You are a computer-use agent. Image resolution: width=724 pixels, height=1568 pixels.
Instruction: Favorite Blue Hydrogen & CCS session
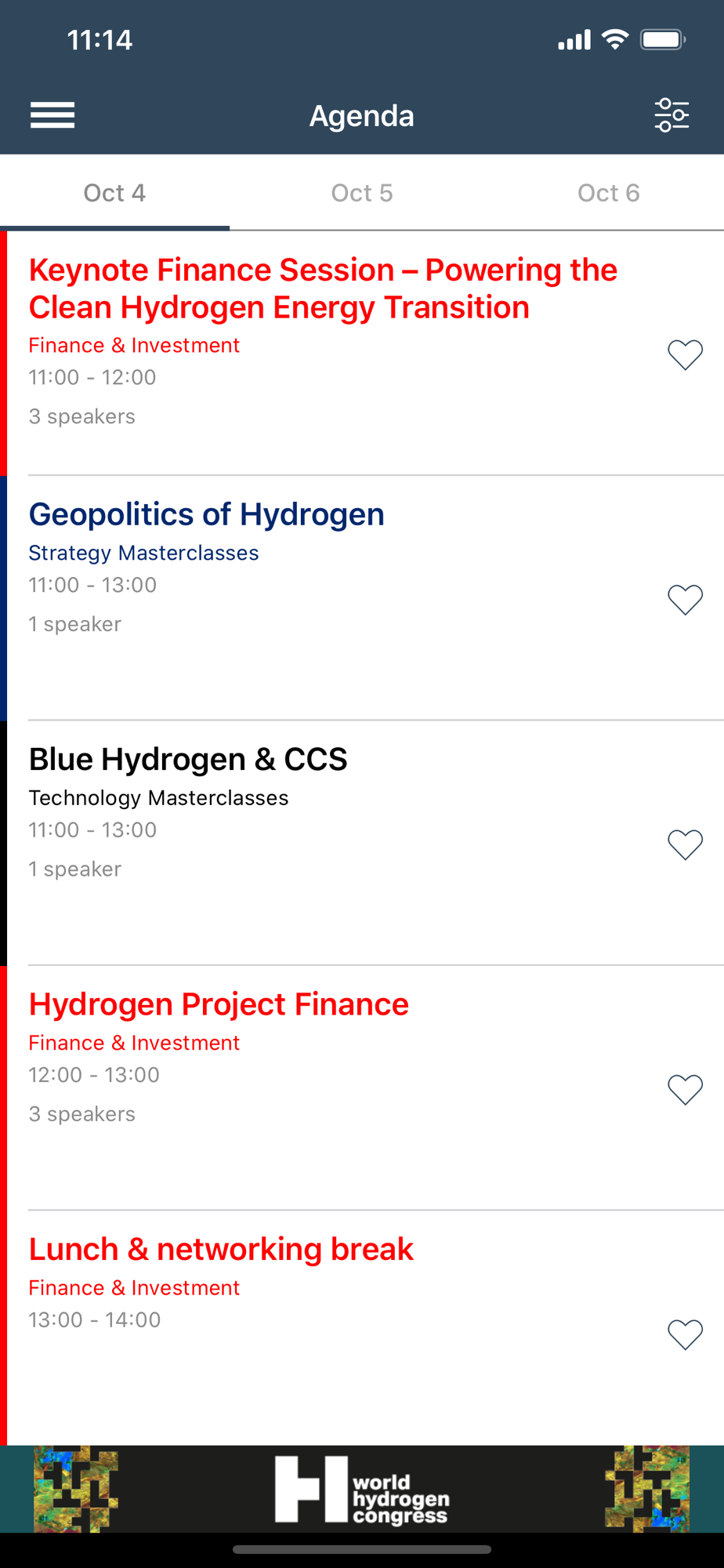[685, 844]
